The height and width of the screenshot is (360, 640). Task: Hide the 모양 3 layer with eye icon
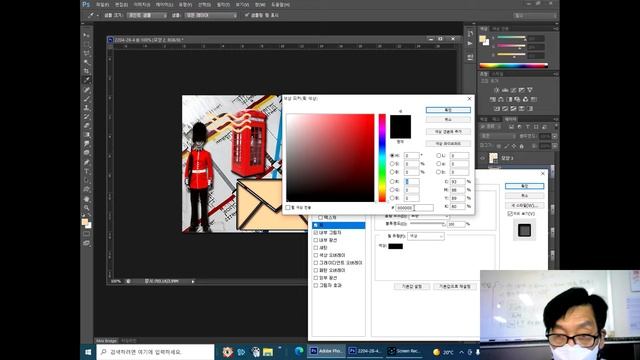click(x=482, y=158)
